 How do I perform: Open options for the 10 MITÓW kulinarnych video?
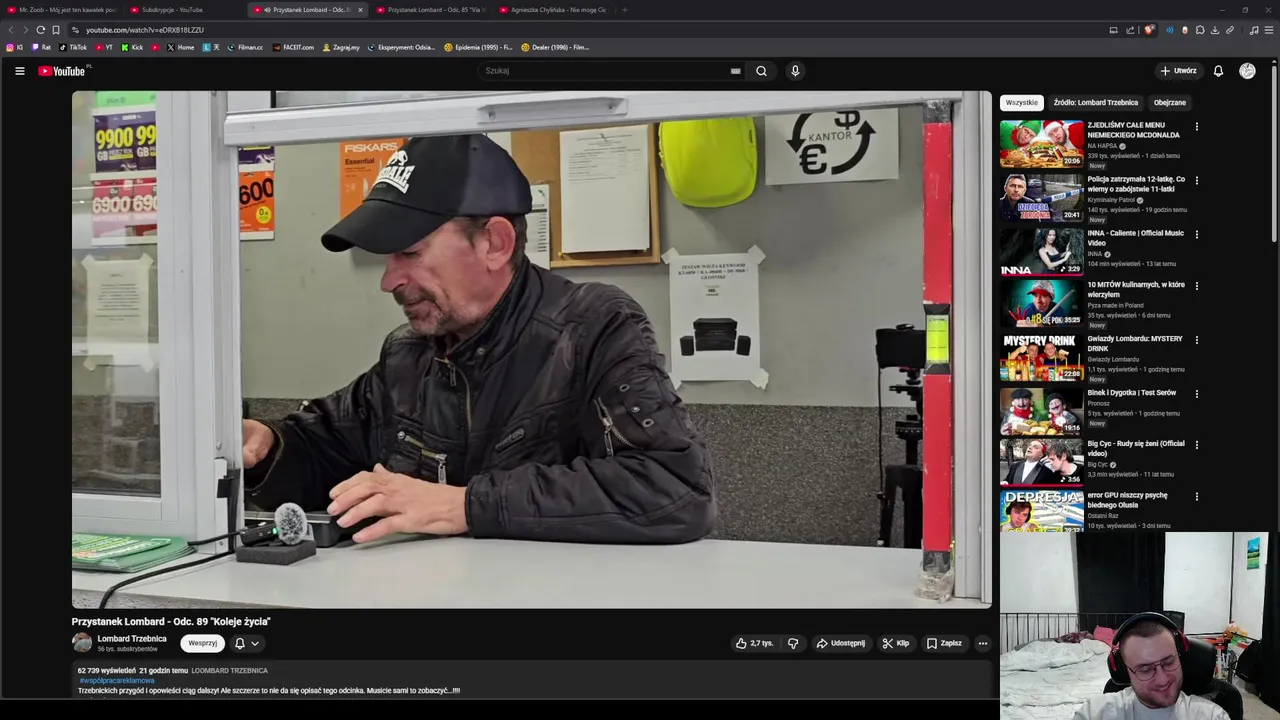[1196, 286]
